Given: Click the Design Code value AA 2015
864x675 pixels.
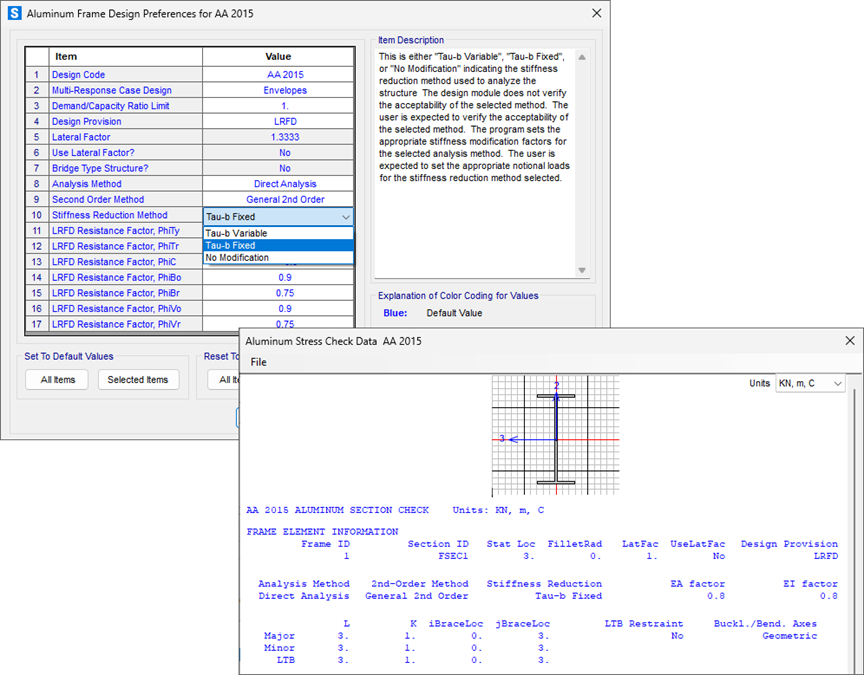Looking at the screenshot, I should pyautogui.click(x=285, y=75).
